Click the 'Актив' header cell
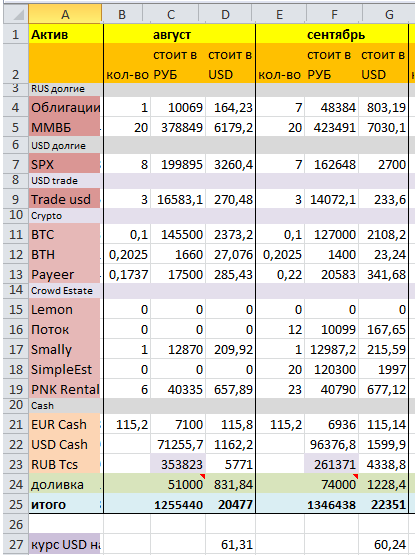The height and width of the screenshot is (555, 415). [66, 34]
